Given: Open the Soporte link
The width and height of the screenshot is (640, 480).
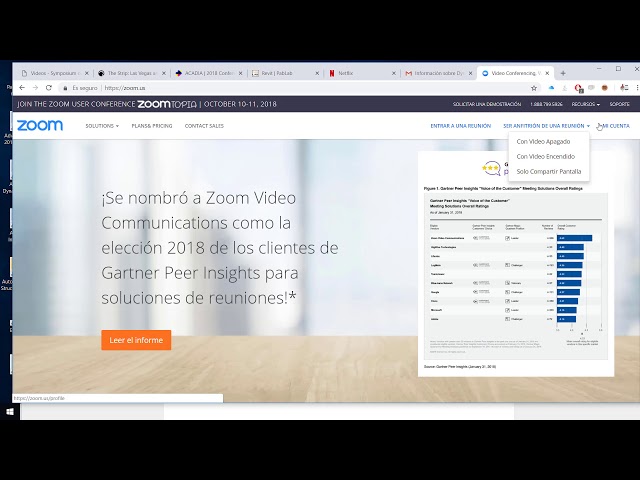Looking at the screenshot, I should (x=619, y=104).
